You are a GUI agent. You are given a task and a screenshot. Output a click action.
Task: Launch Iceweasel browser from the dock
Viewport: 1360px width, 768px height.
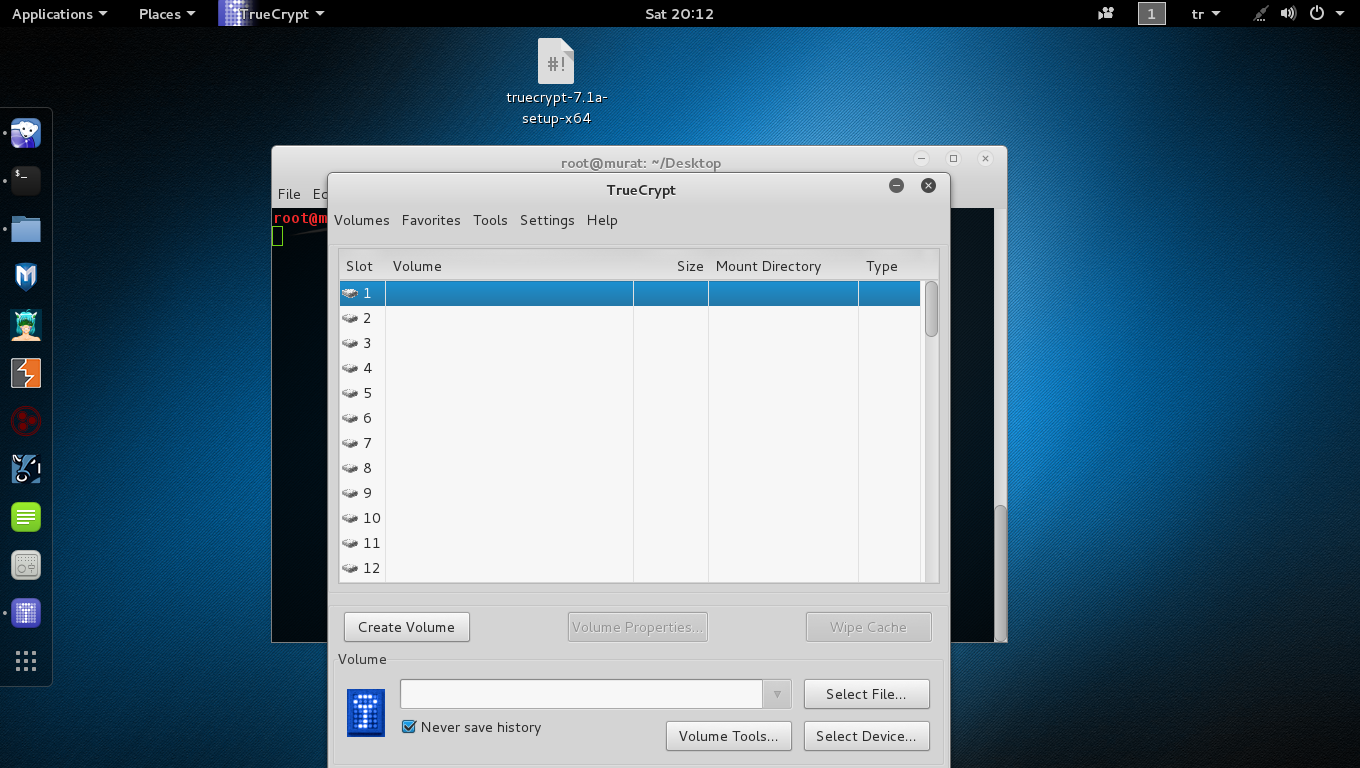pos(26,133)
